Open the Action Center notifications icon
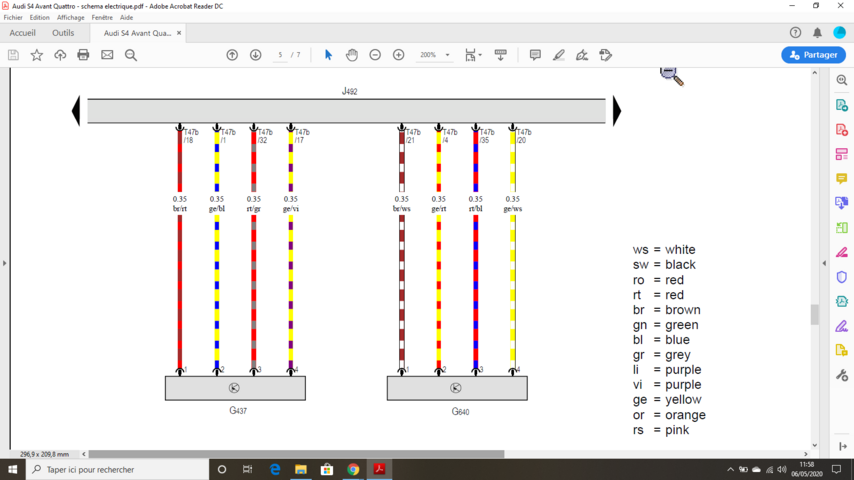 (x=837, y=469)
